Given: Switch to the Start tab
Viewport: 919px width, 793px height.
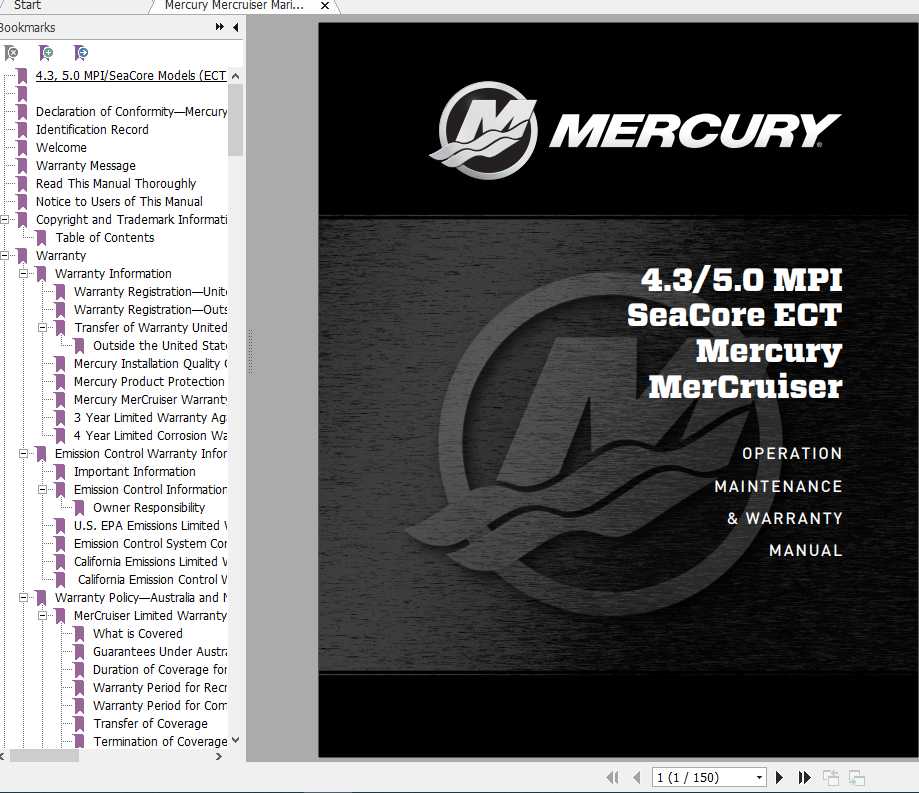Looking at the screenshot, I should pos(27,5).
